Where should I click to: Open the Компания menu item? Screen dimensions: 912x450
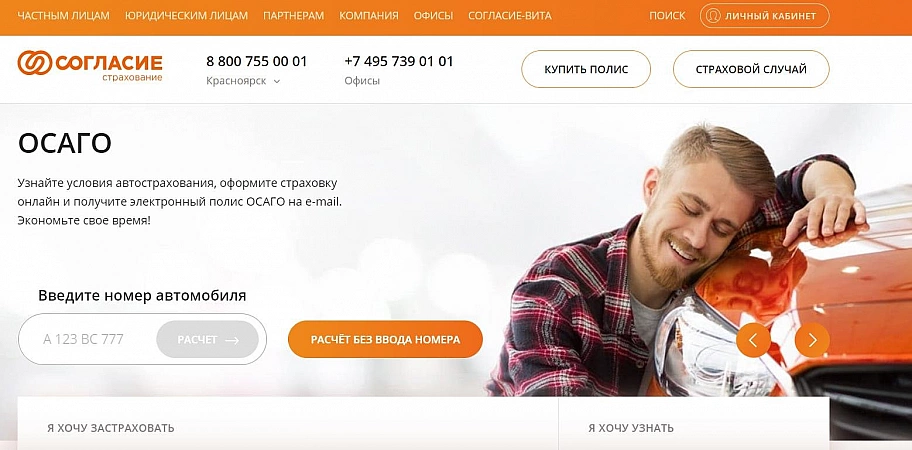coord(369,16)
